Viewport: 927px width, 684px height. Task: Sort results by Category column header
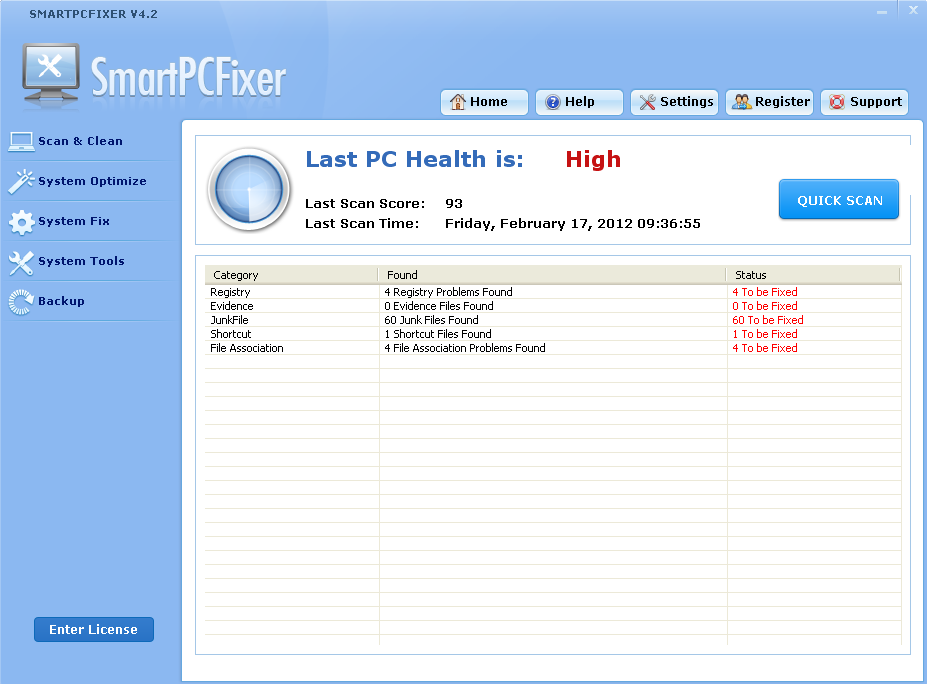[291, 275]
